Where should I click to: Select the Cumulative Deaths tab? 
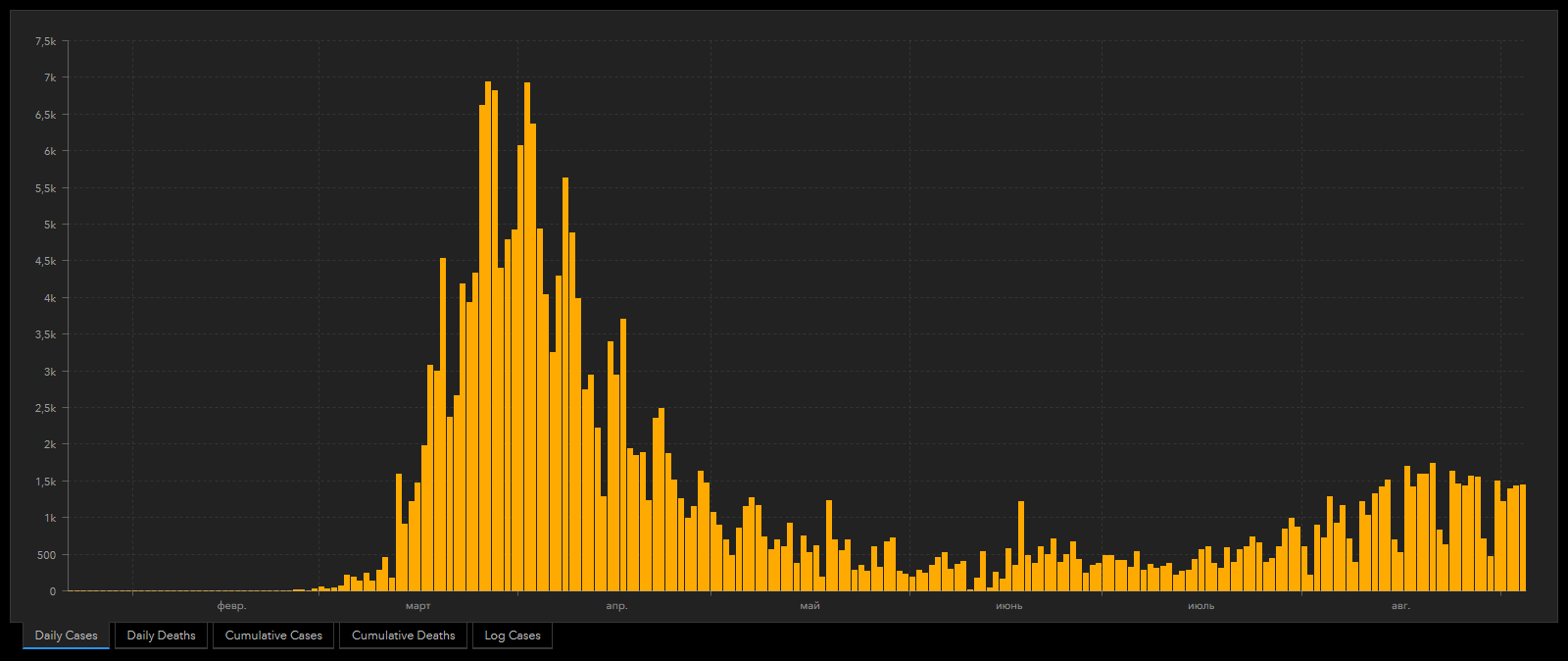(x=403, y=636)
